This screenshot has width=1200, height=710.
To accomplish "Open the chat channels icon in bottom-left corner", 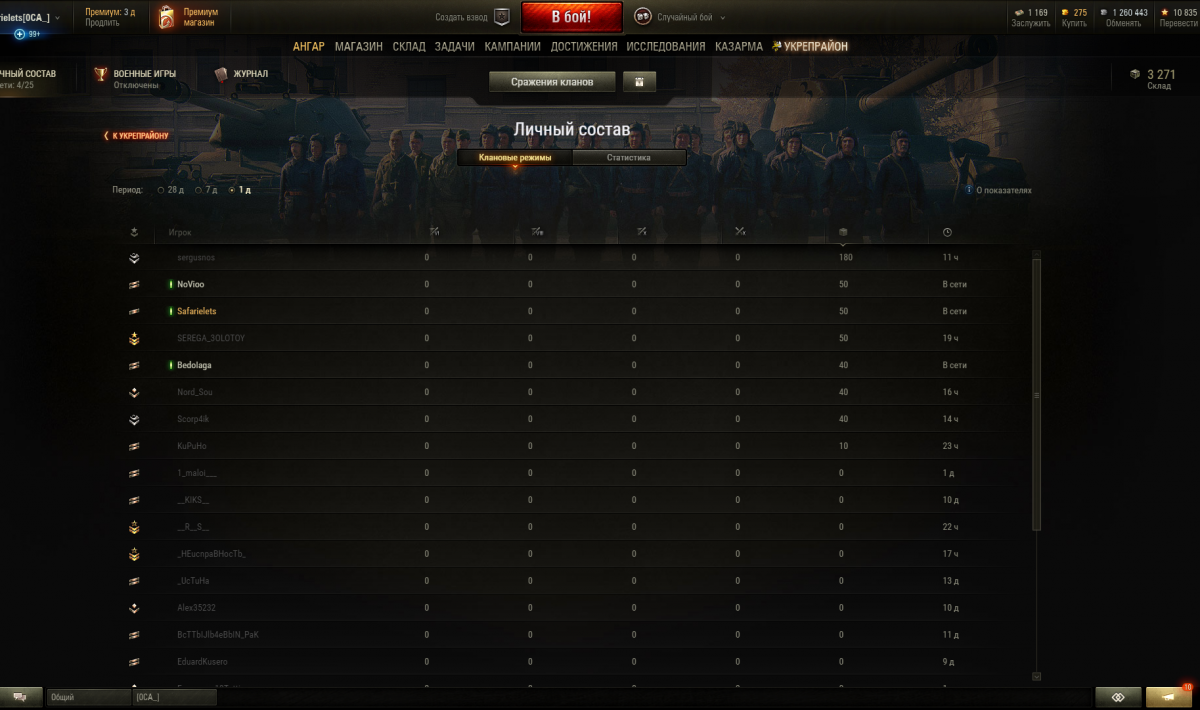I will (20, 697).
